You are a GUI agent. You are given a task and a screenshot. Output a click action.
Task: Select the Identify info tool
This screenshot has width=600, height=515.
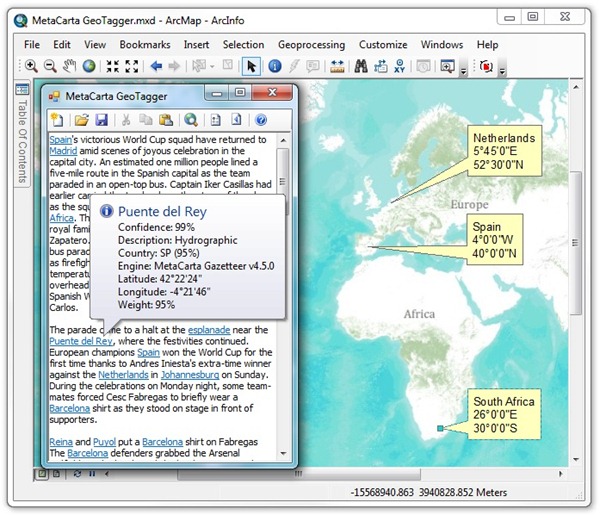coord(274,67)
